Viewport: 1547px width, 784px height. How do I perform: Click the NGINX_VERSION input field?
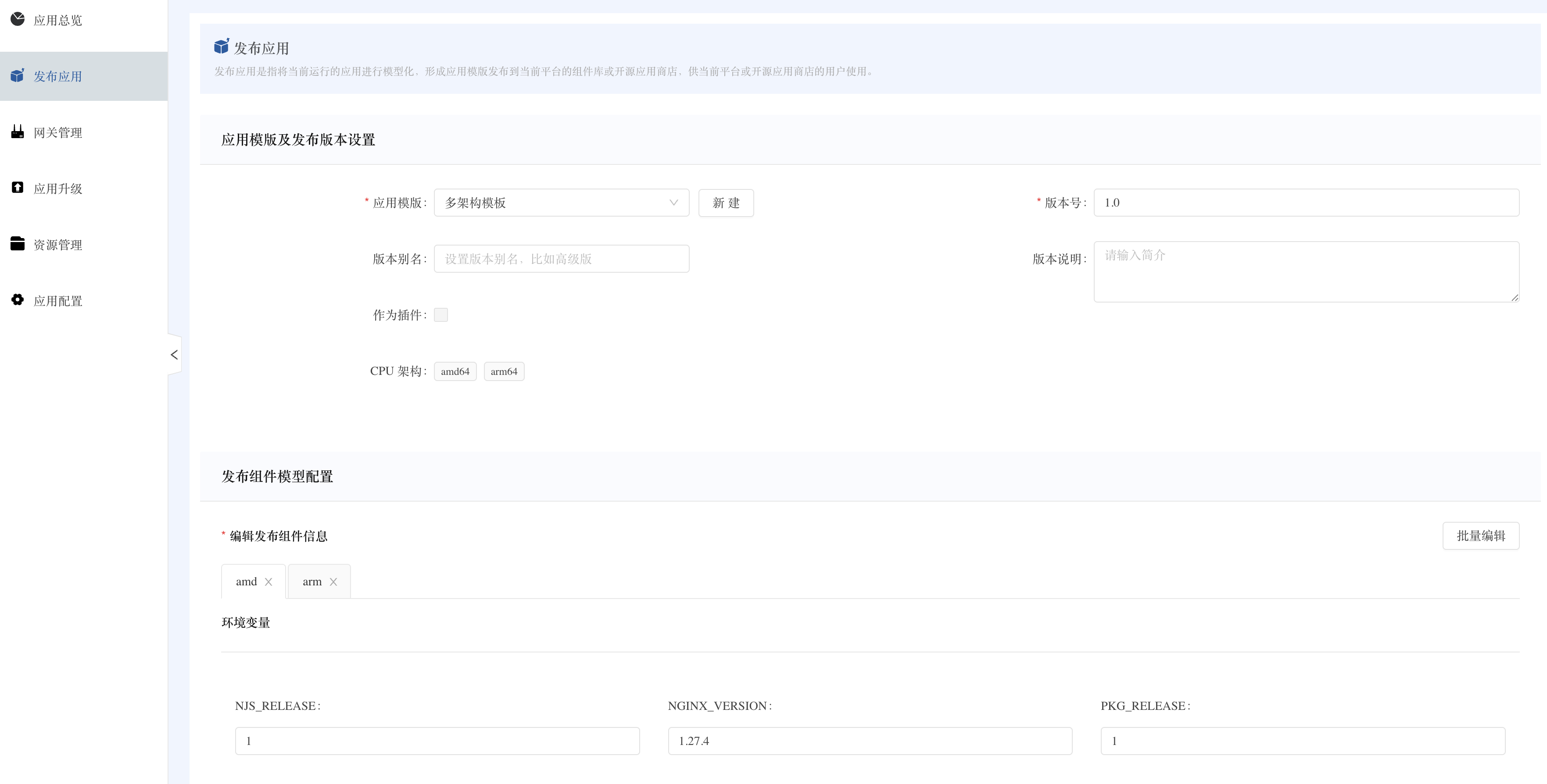point(870,741)
